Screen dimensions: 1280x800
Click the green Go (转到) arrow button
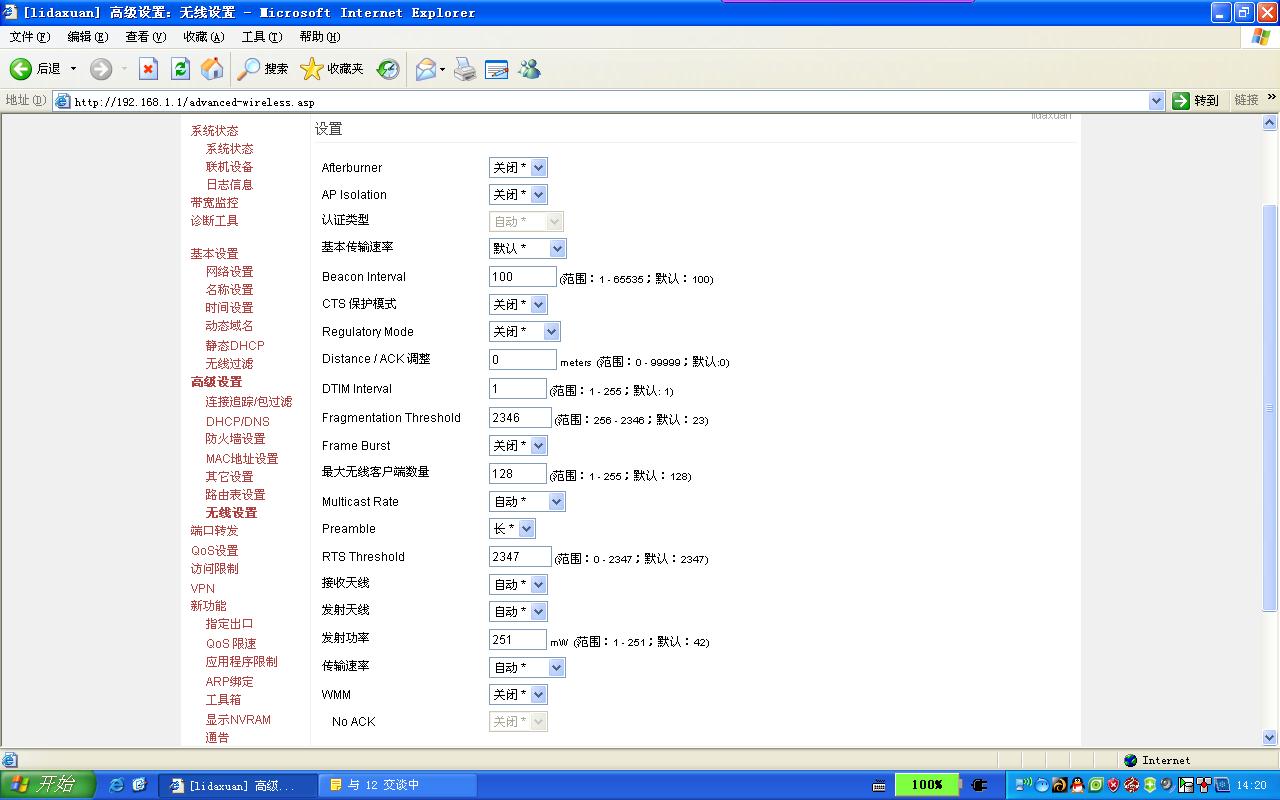(x=1196, y=100)
